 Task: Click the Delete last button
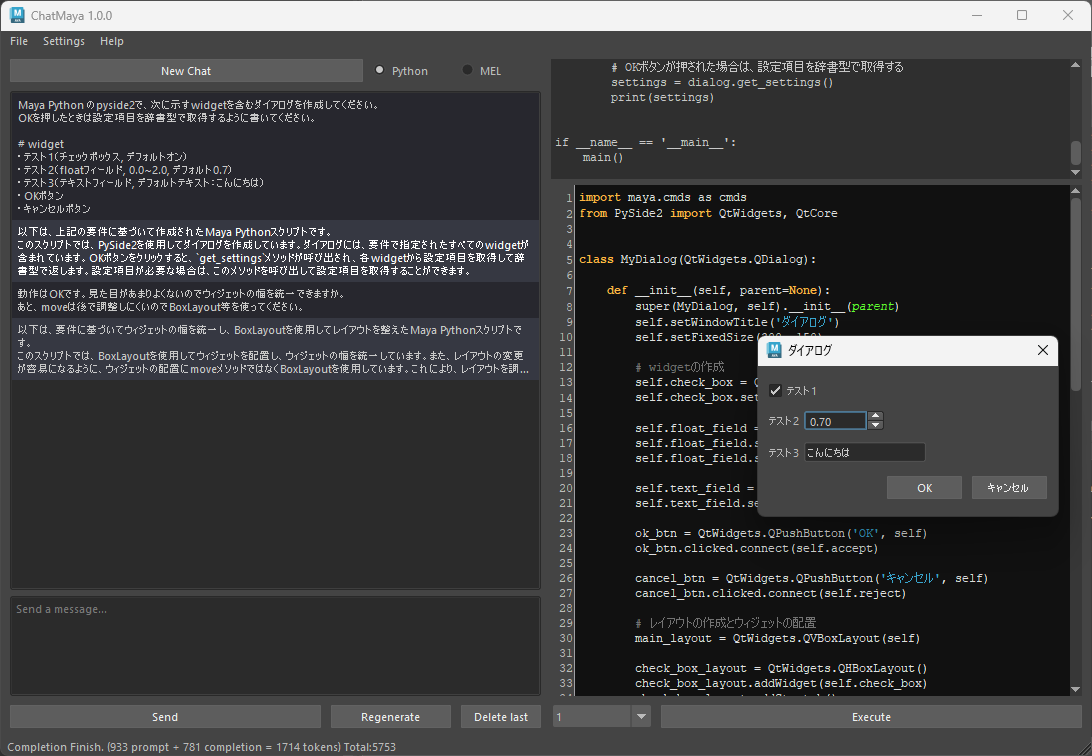500,717
